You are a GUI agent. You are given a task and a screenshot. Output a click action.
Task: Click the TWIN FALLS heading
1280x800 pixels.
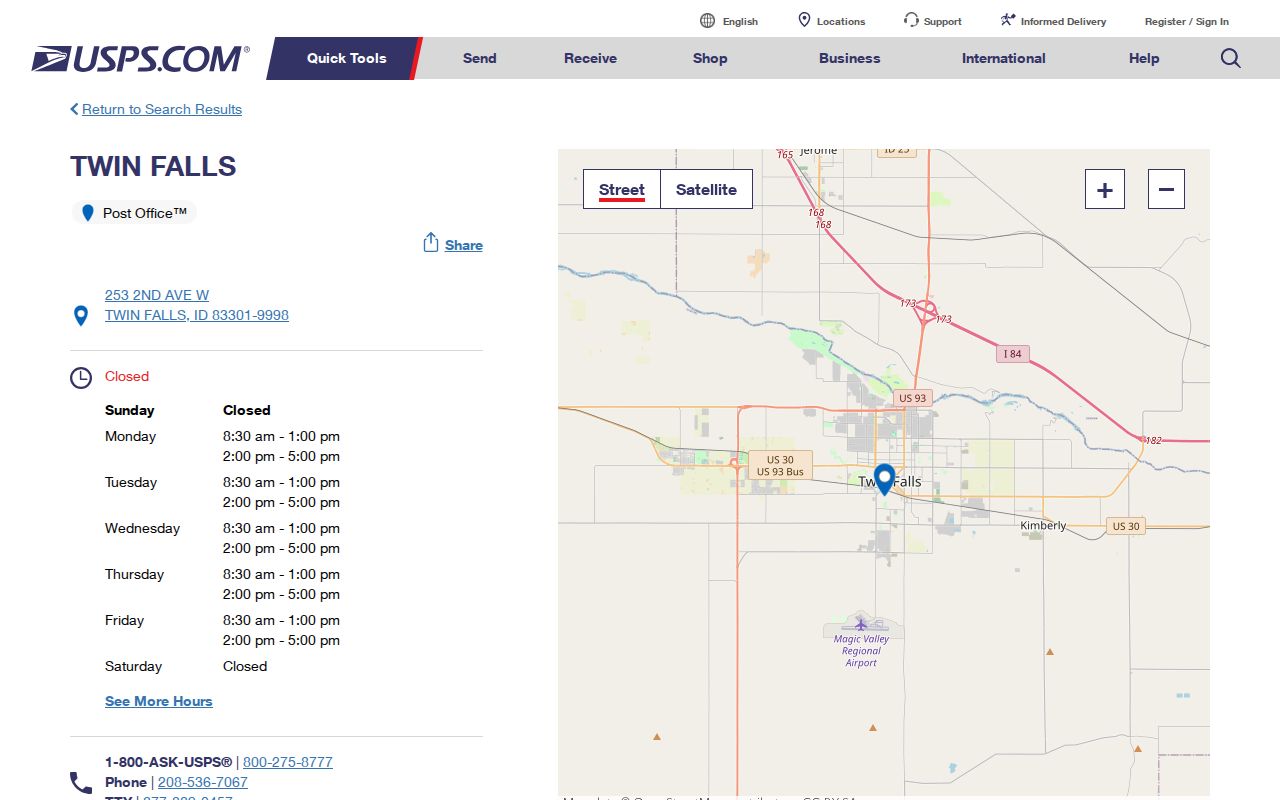pyautogui.click(x=153, y=166)
